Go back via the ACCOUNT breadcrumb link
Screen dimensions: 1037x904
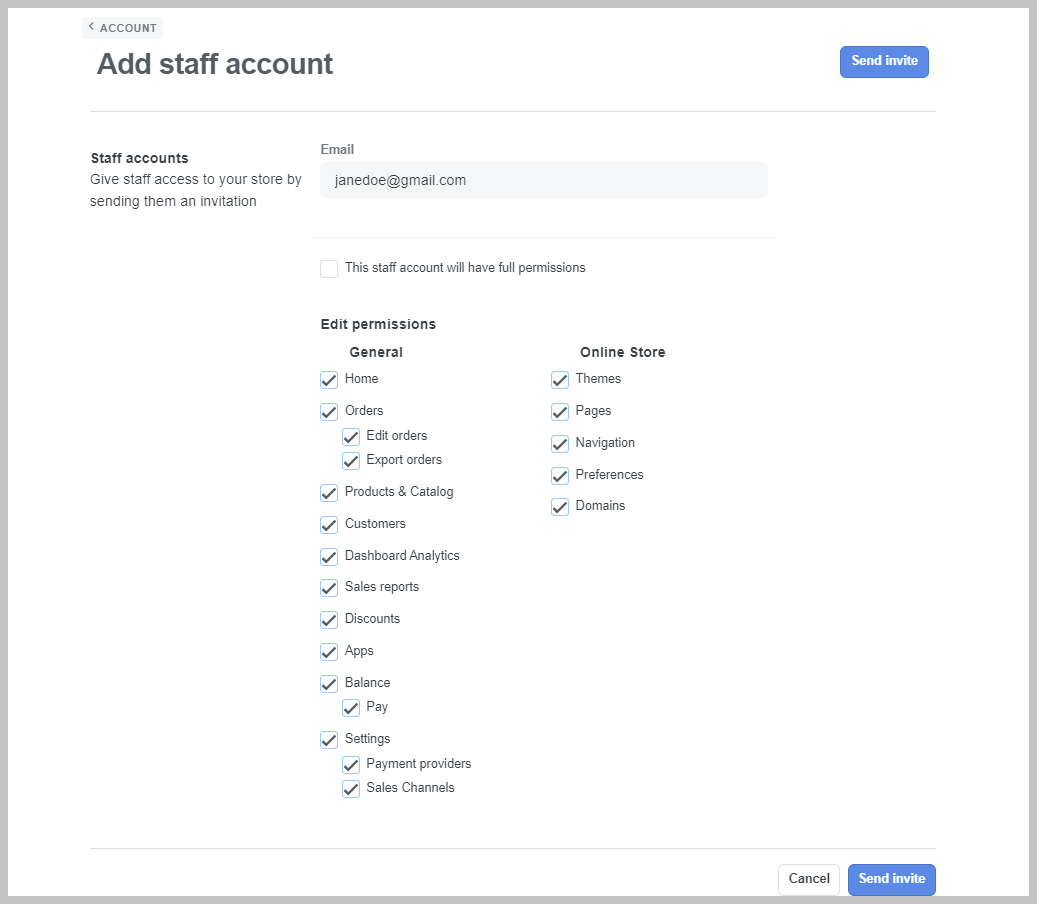[122, 28]
